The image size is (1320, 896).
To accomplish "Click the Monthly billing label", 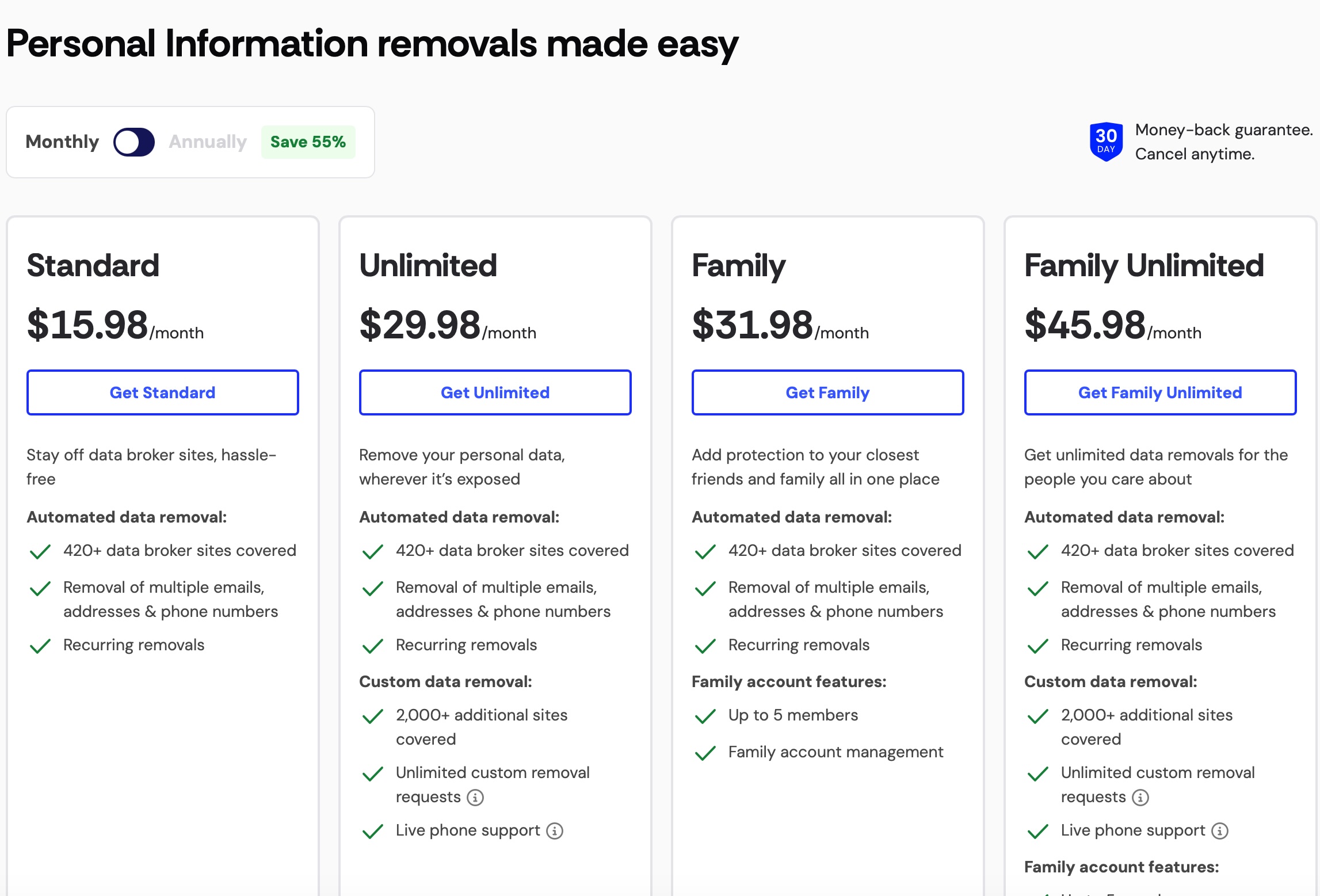I will pos(62,142).
